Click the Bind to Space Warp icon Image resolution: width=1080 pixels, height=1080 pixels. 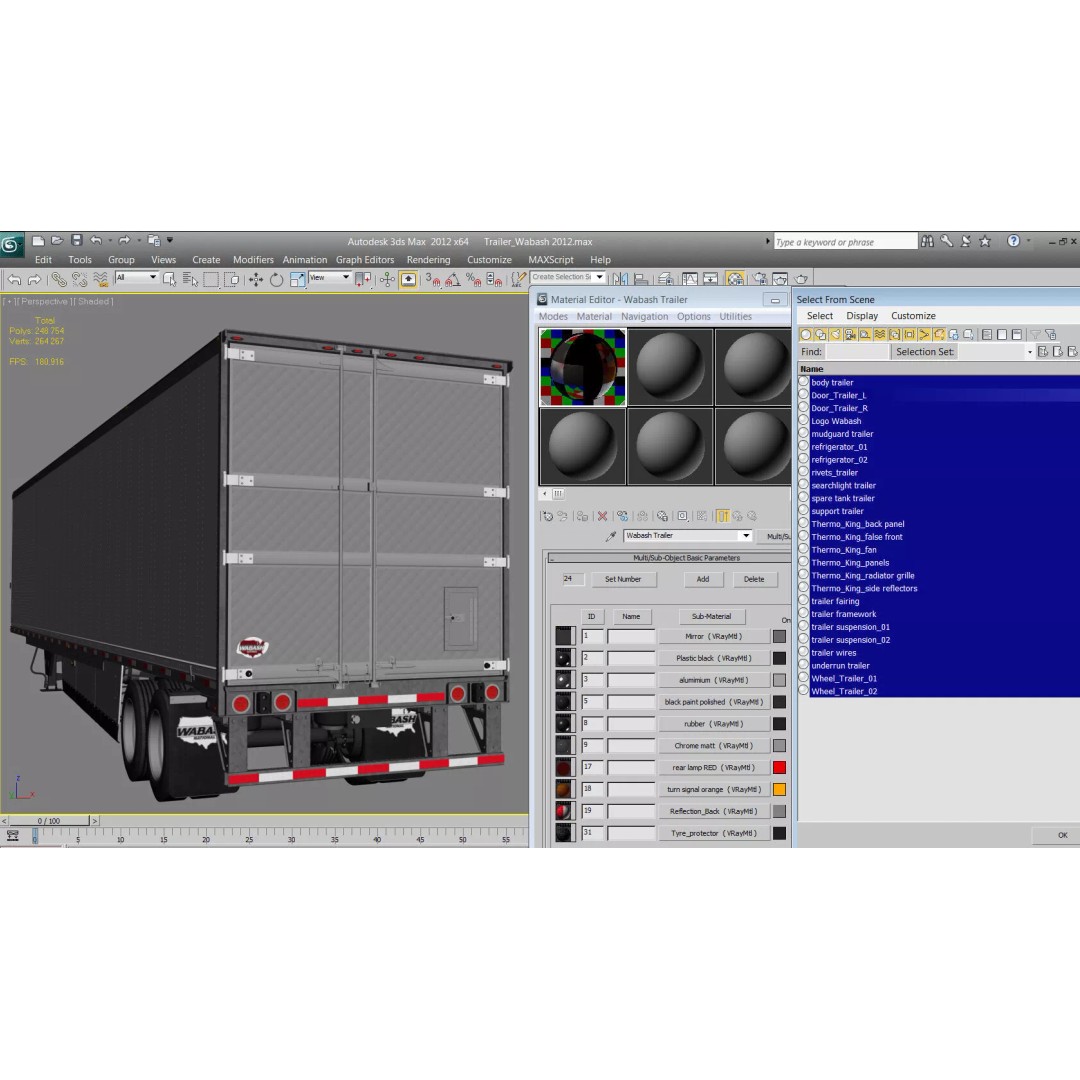tap(101, 280)
